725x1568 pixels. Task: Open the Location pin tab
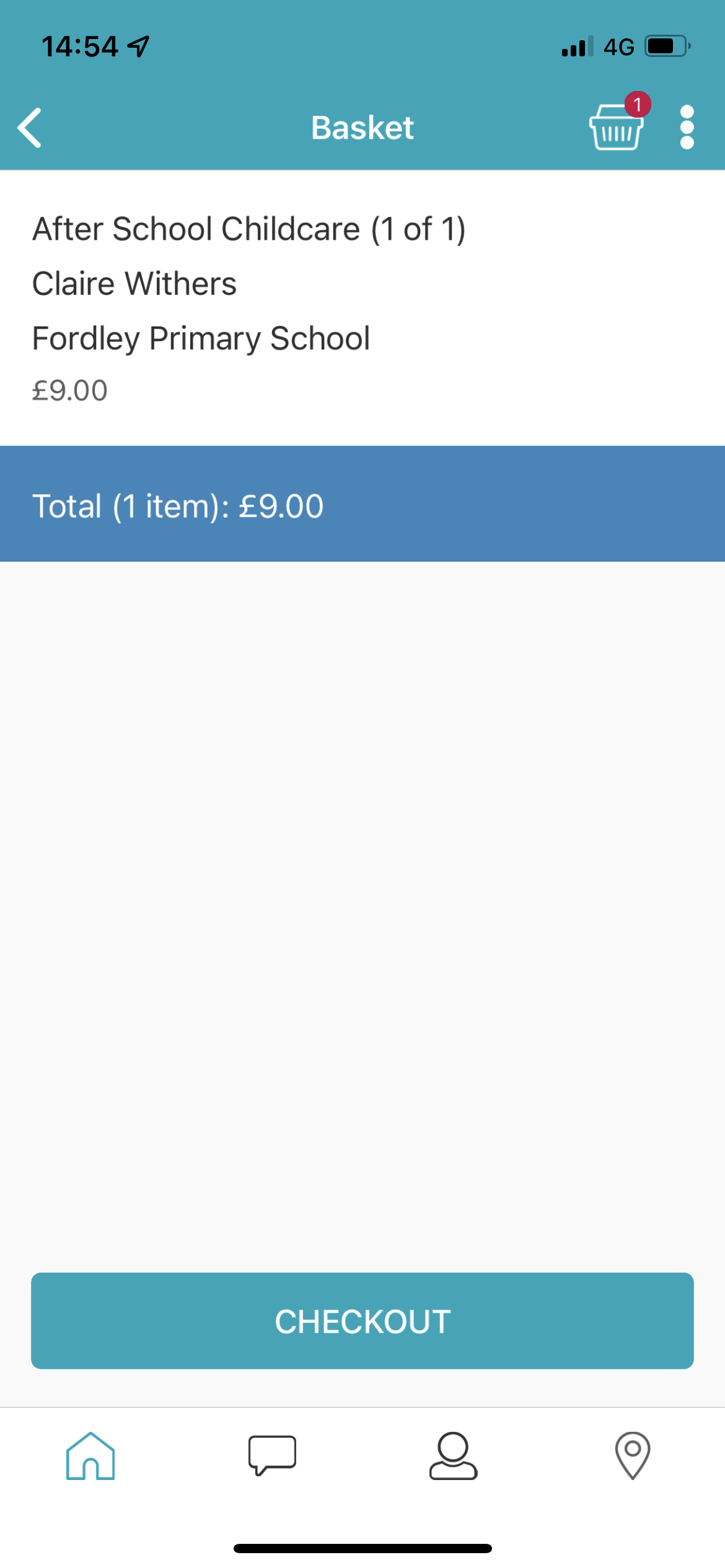(633, 1455)
